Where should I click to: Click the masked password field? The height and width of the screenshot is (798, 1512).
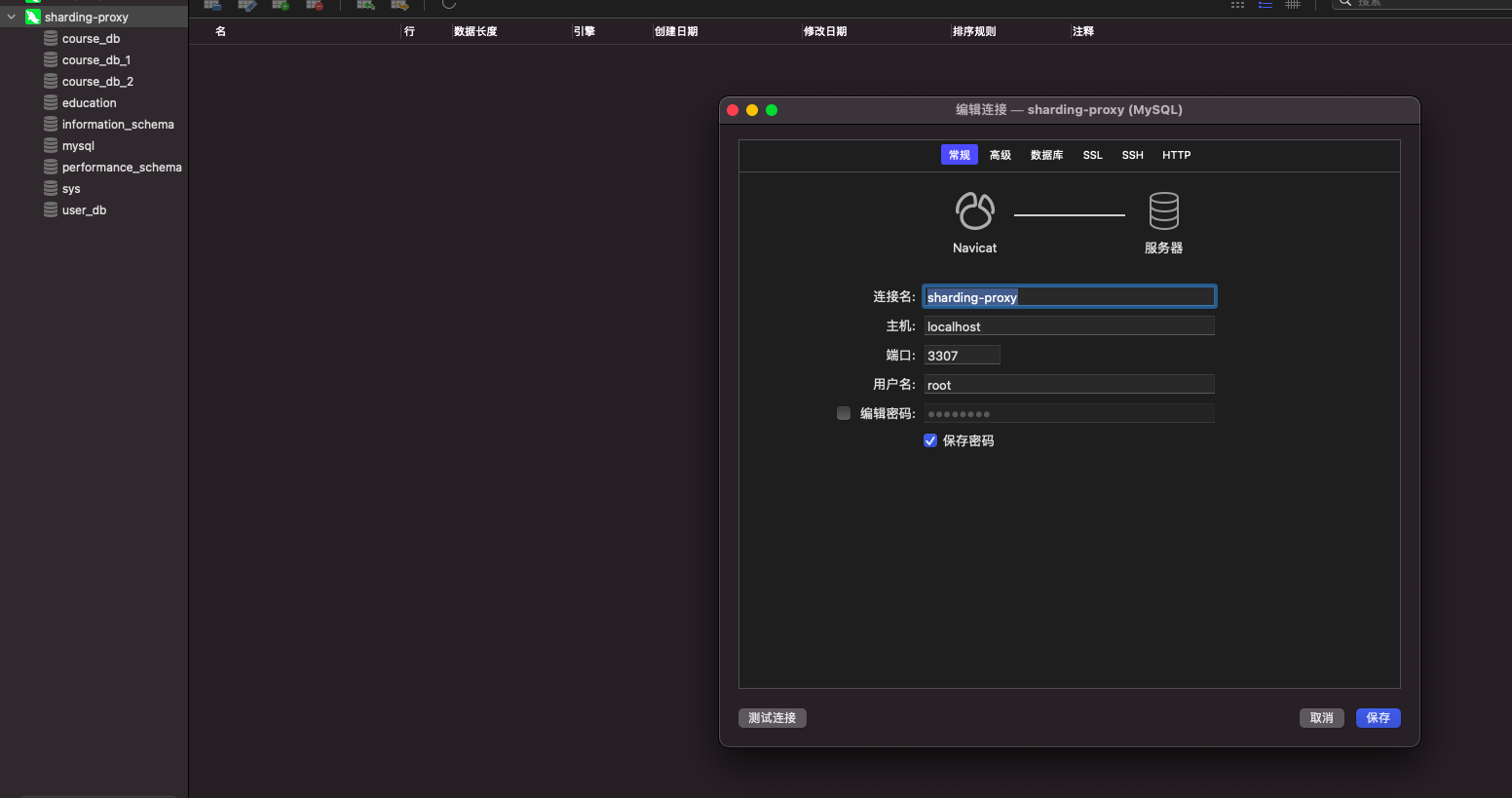(x=1070, y=413)
